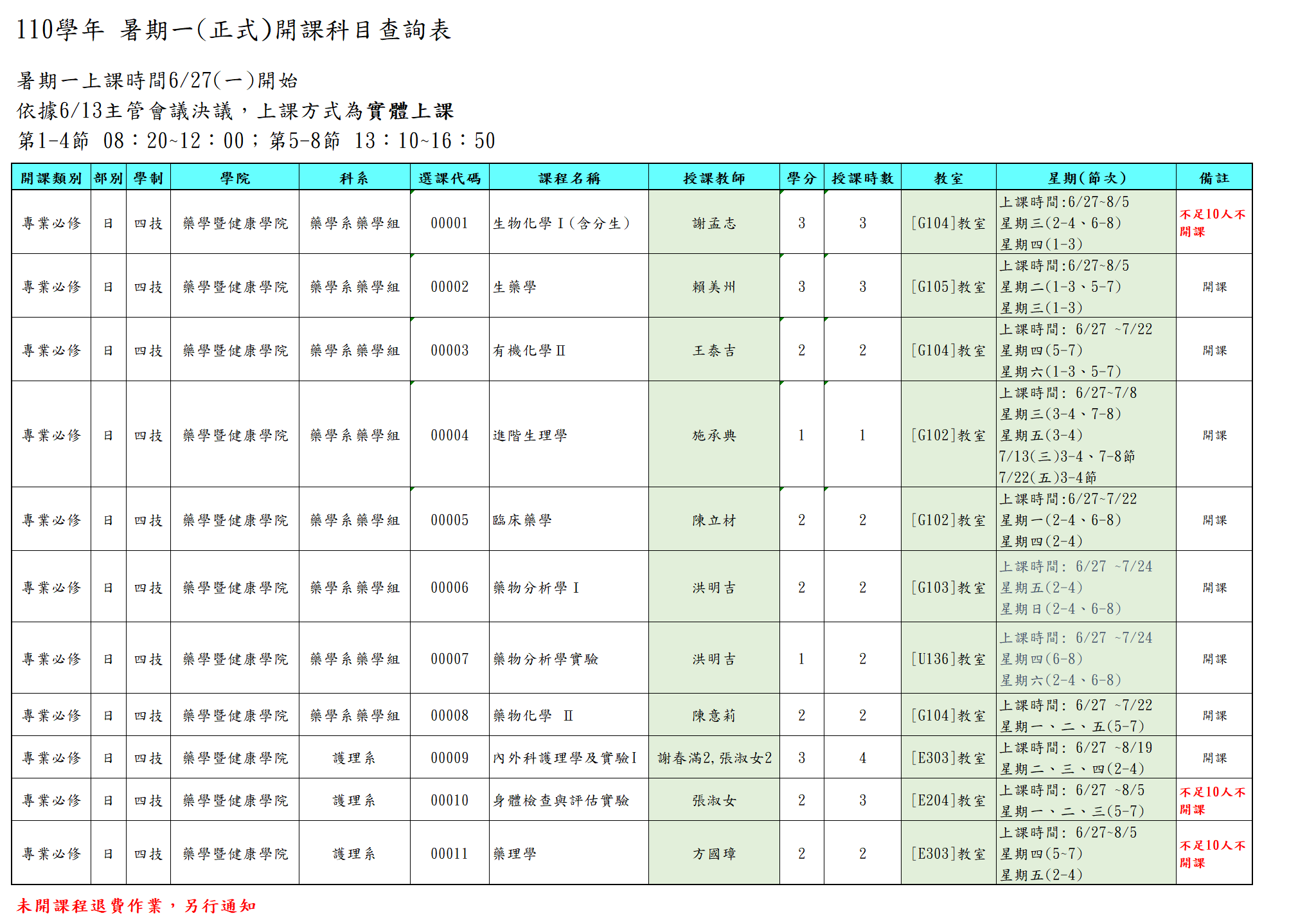Click classroom [U136]教室 cell
The height and width of the screenshot is (916, 1316).
coord(948,659)
